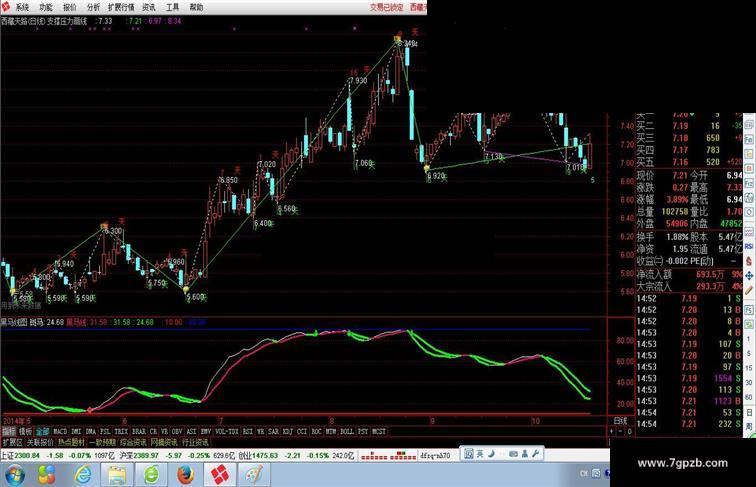Click the Fz icon in right sidebar
Screen dimensions: 756x487
pyautogui.click(x=749, y=183)
